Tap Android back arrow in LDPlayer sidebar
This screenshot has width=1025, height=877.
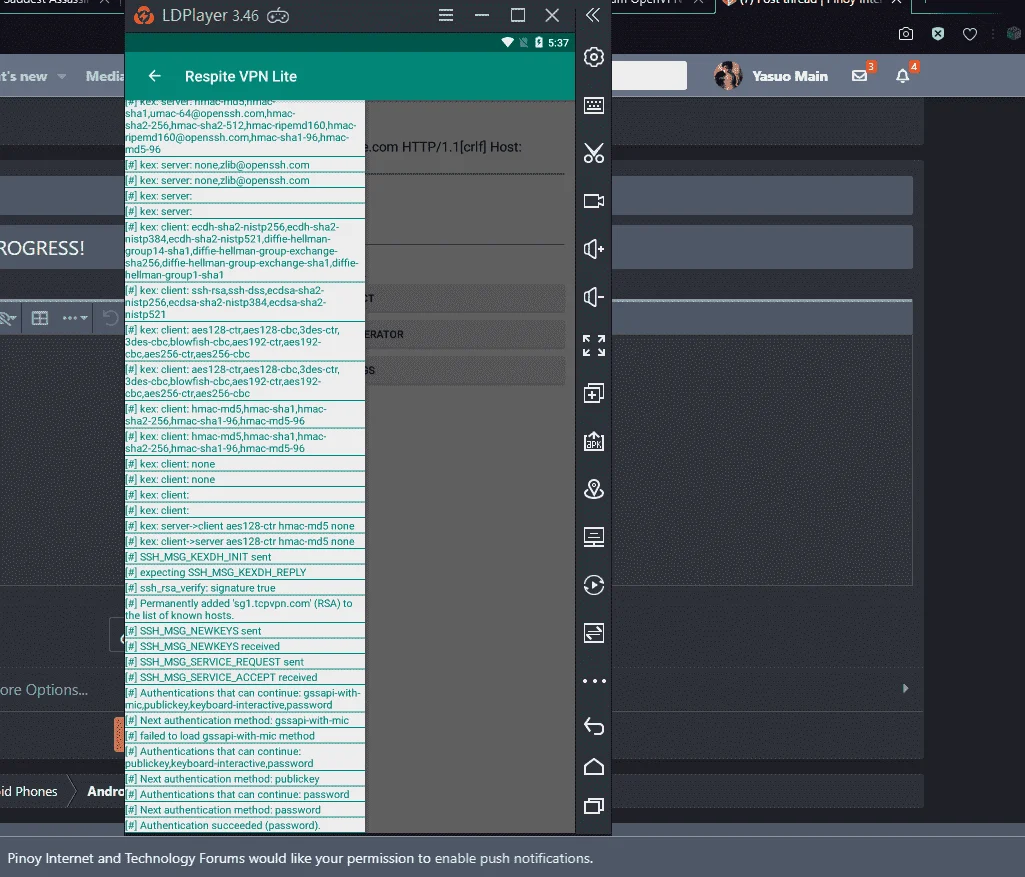point(594,726)
